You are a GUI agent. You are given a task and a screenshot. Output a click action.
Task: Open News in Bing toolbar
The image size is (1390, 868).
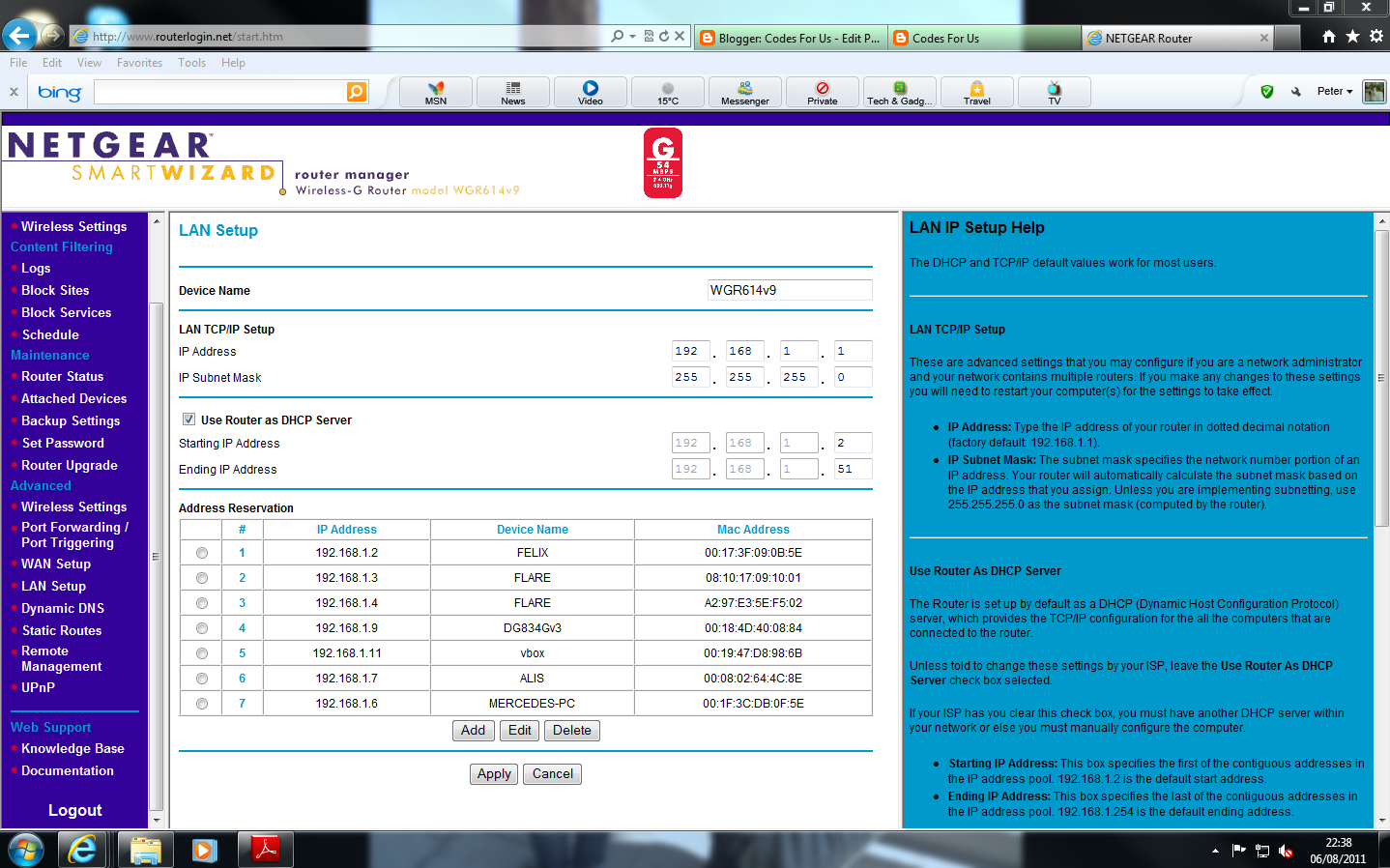point(513,93)
